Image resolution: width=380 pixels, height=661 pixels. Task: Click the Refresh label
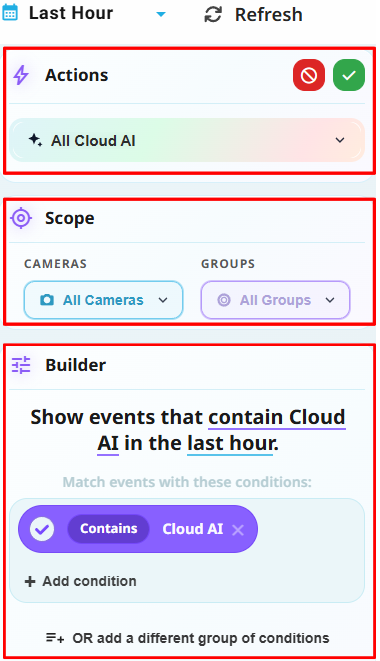point(269,15)
